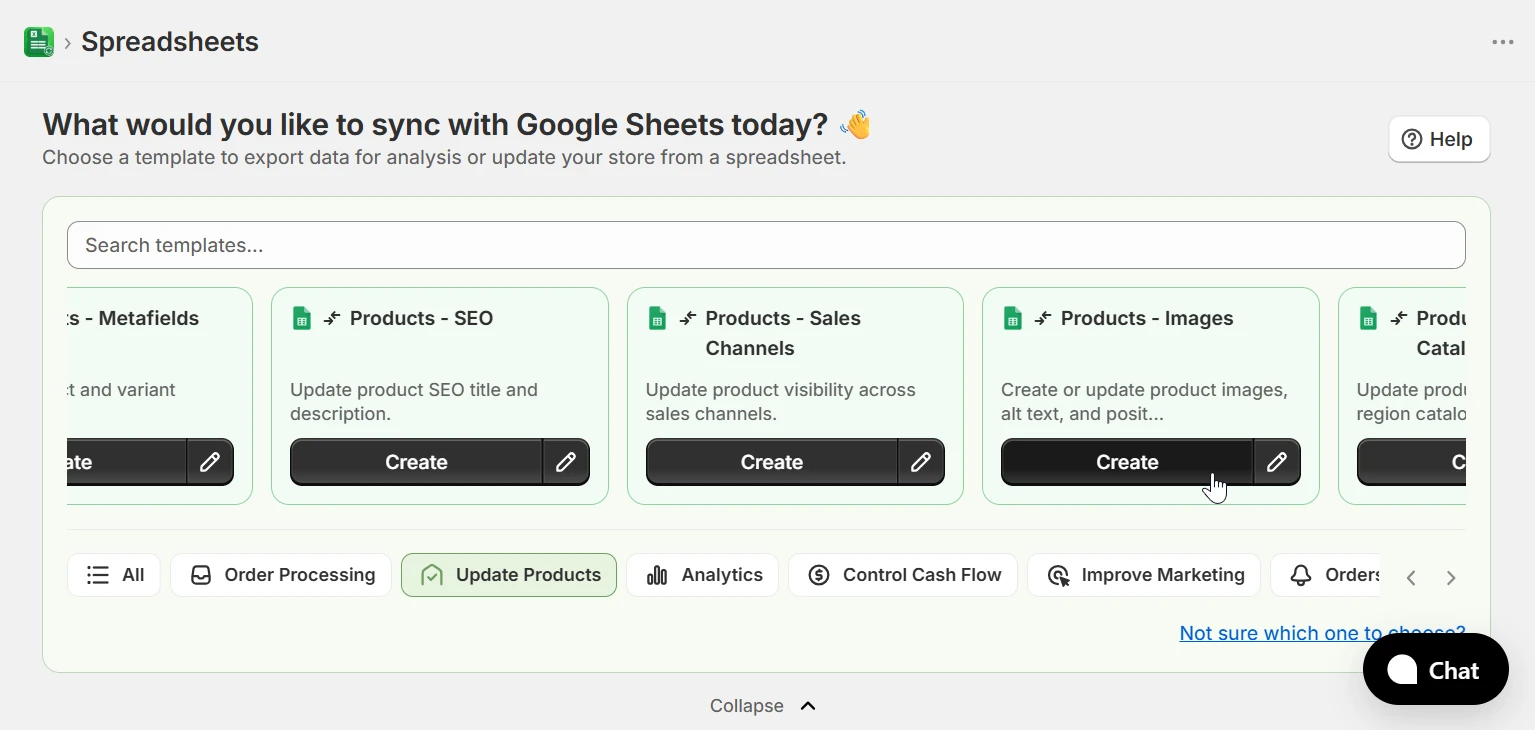Click the 'Products - Images' card title

[1147, 318]
